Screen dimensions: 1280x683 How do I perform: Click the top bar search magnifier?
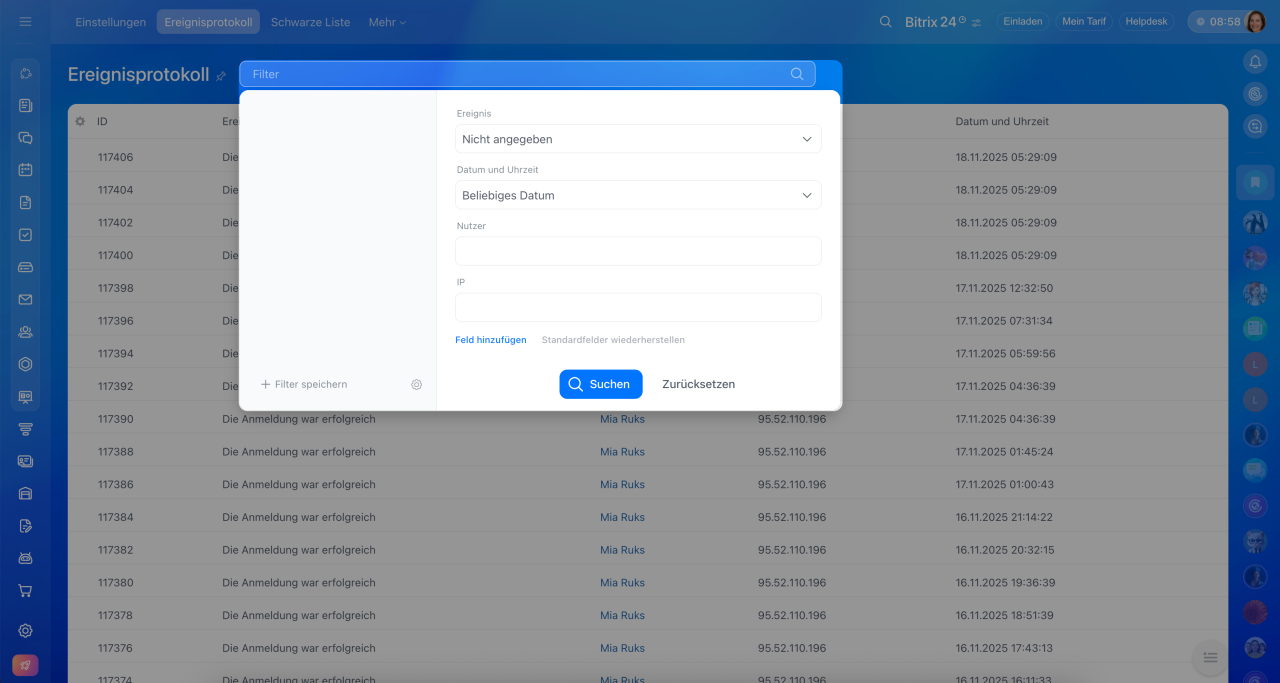coord(886,21)
